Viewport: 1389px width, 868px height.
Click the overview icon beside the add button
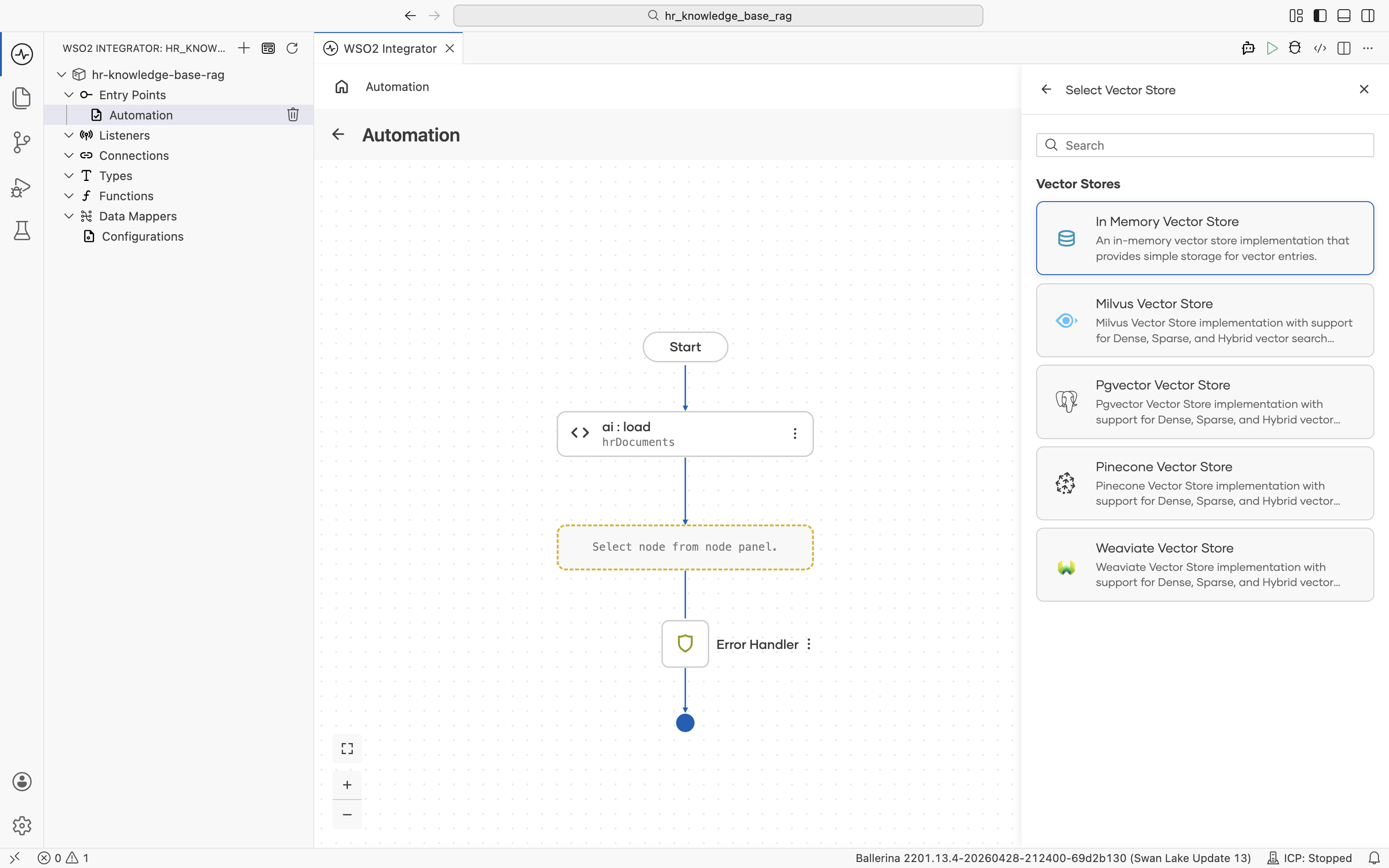[268, 48]
